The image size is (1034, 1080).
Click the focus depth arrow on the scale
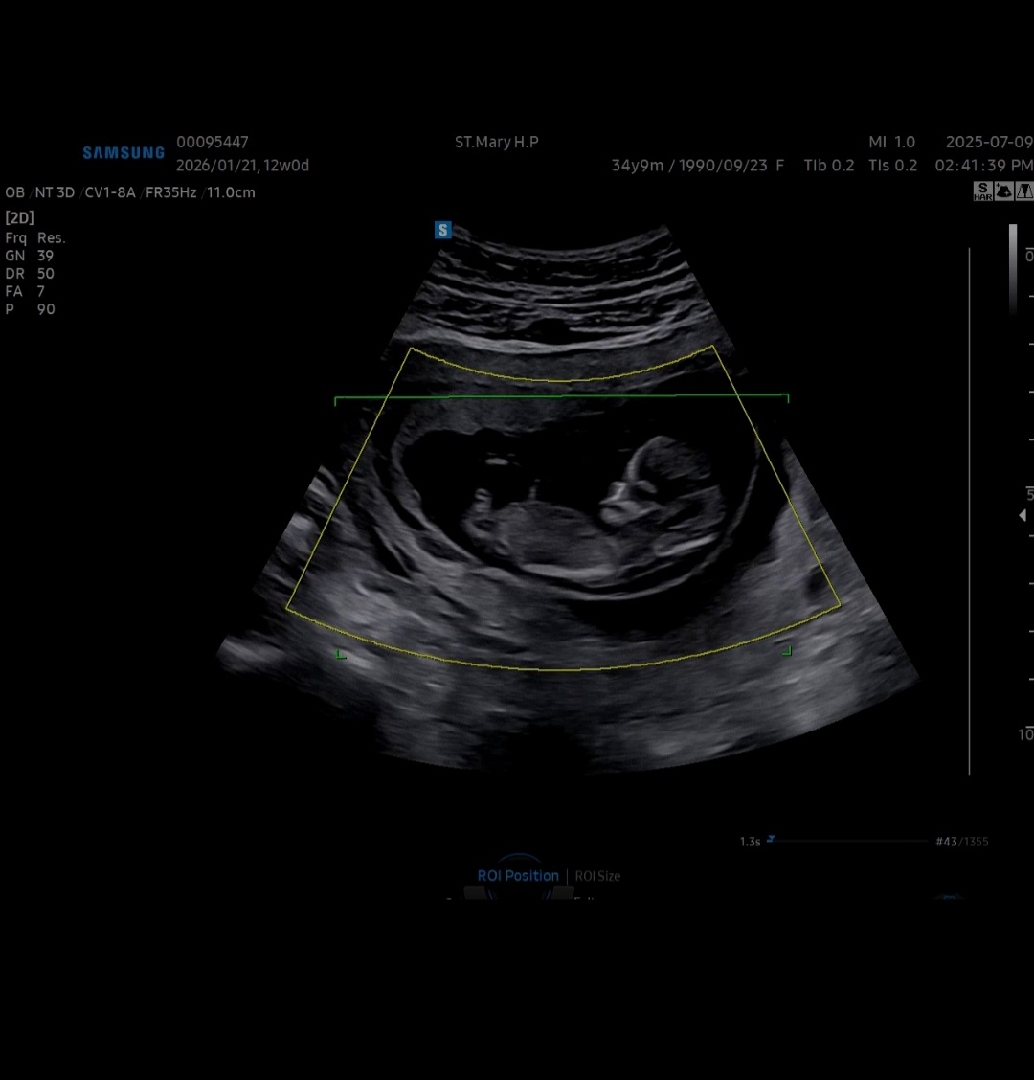(1022, 515)
